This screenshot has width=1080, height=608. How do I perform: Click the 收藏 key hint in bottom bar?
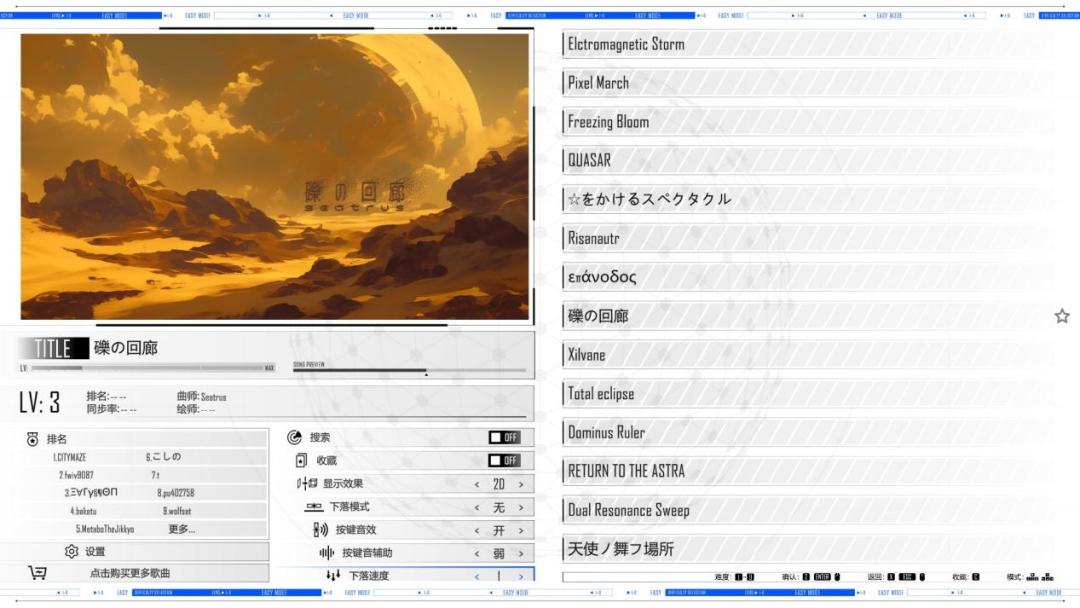pyautogui.click(x=975, y=577)
